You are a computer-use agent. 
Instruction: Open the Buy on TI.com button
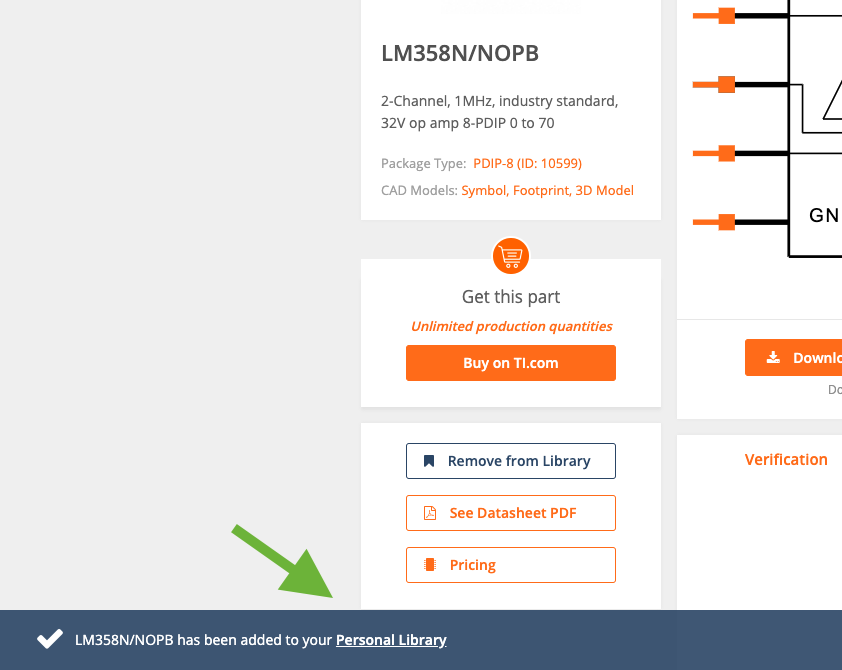(x=511, y=363)
